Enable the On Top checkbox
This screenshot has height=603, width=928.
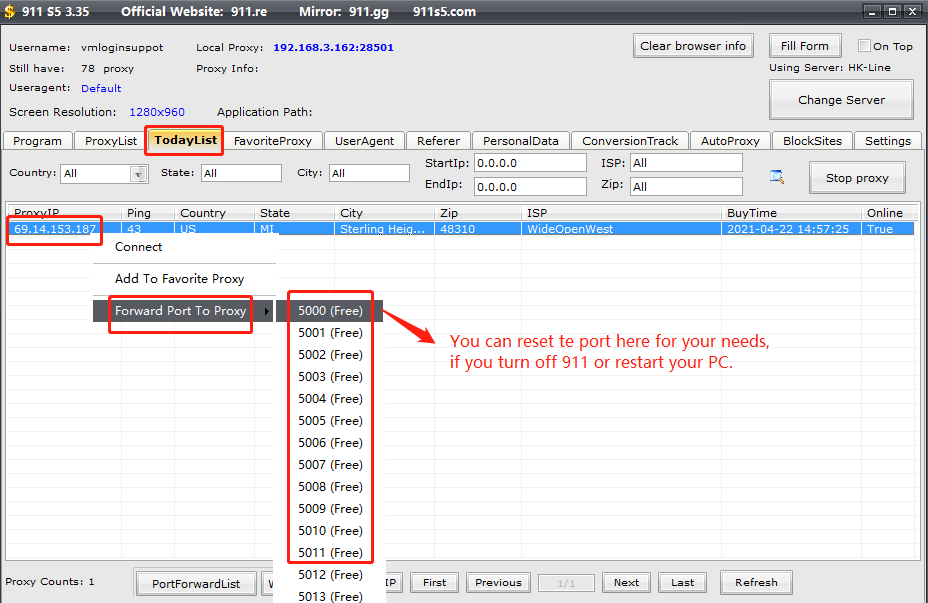865,46
